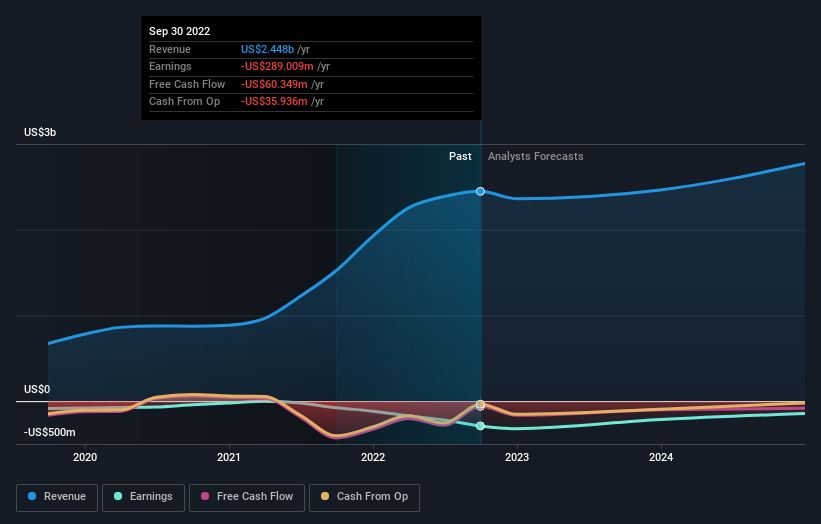The width and height of the screenshot is (821, 524).
Task: Click the -US$60.349m free cash flow value
Action: [x=274, y=84]
